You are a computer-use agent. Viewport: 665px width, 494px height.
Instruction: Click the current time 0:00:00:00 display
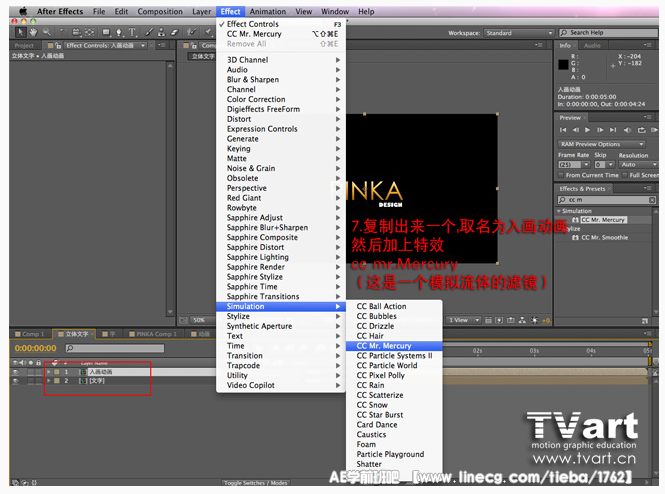[35, 348]
